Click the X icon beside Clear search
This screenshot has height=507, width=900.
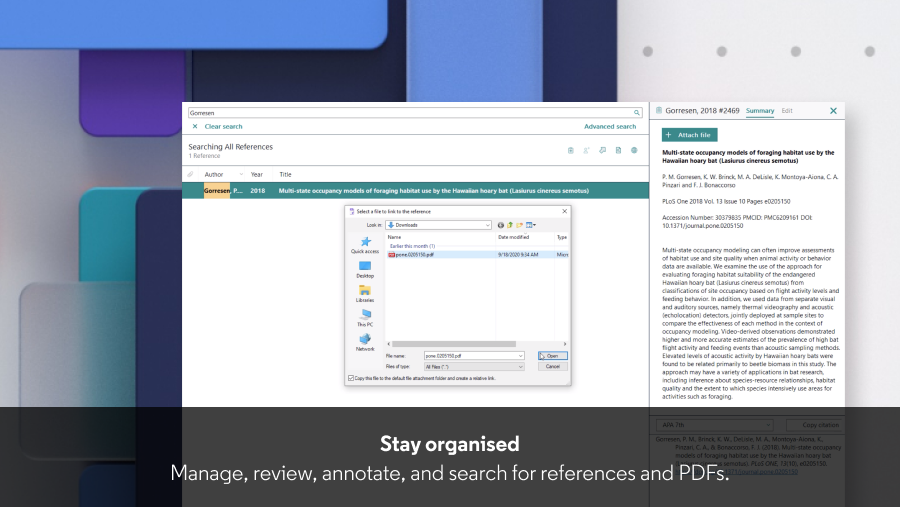[x=195, y=126]
